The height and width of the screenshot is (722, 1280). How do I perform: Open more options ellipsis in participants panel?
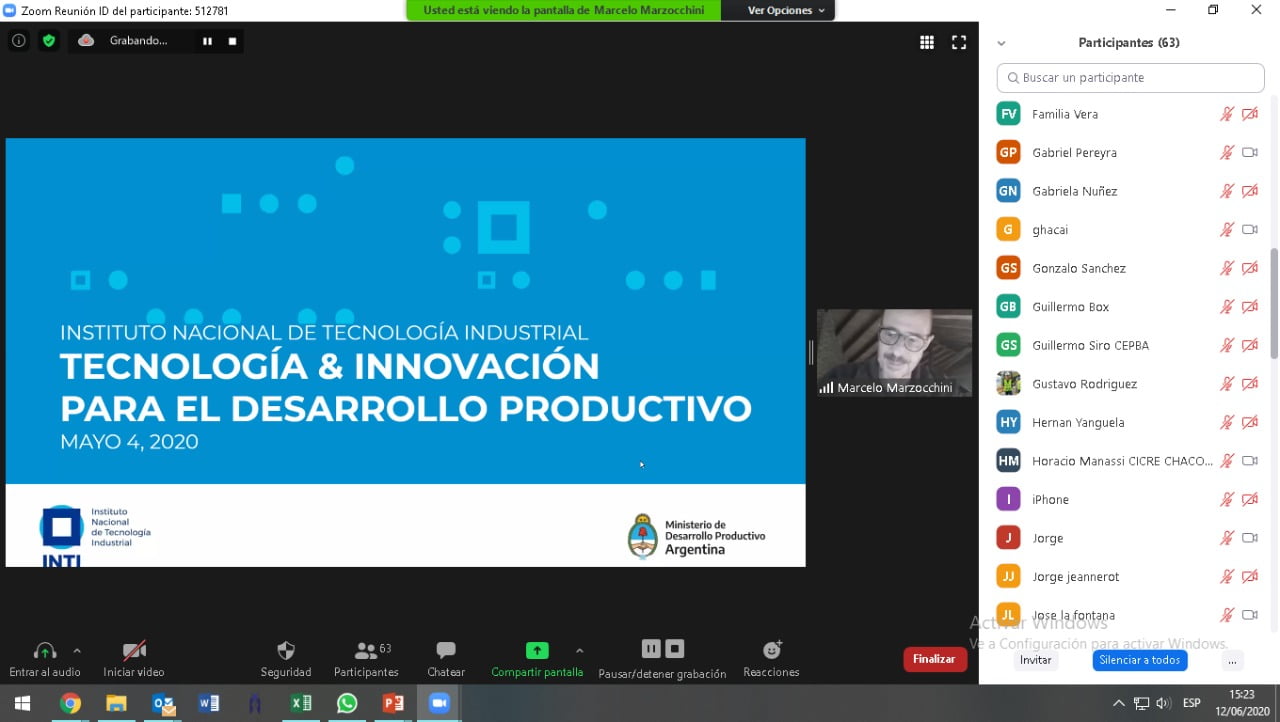(1232, 661)
